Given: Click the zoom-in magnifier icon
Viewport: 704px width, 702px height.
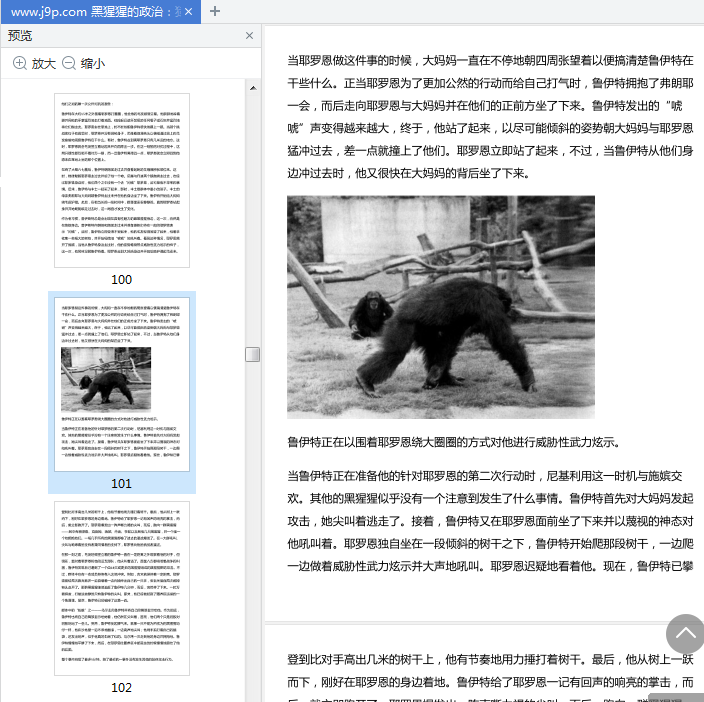Looking at the screenshot, I should point(20,63).
